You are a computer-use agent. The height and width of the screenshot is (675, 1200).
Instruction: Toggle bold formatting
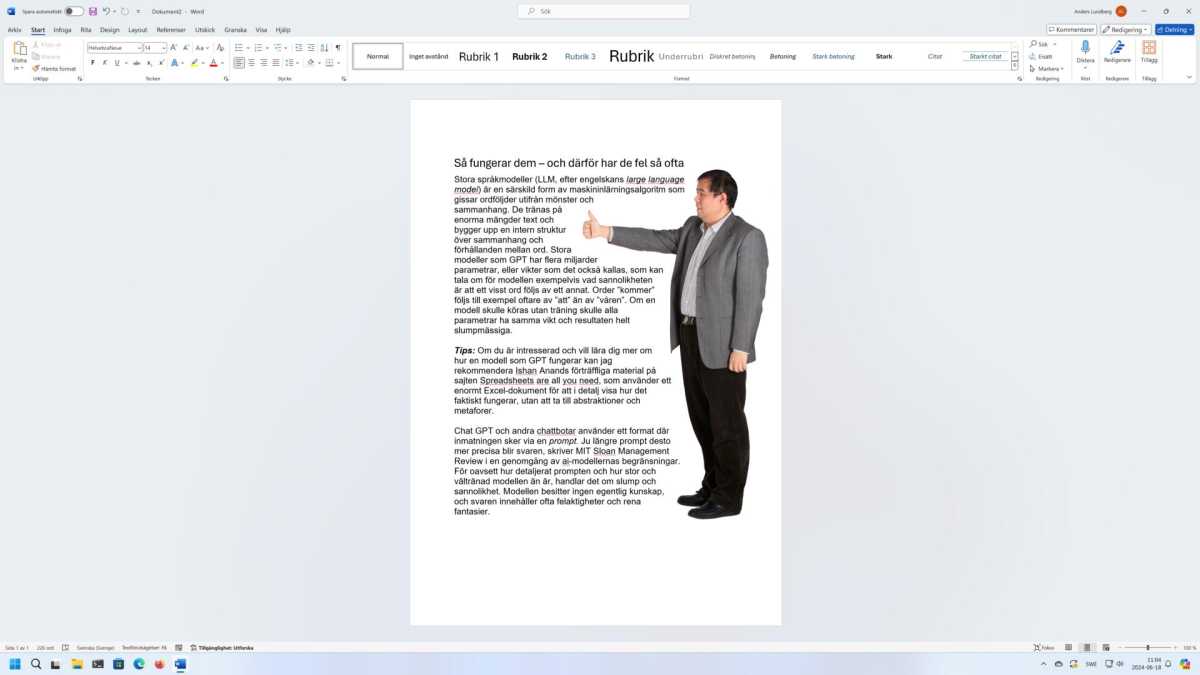93,63
